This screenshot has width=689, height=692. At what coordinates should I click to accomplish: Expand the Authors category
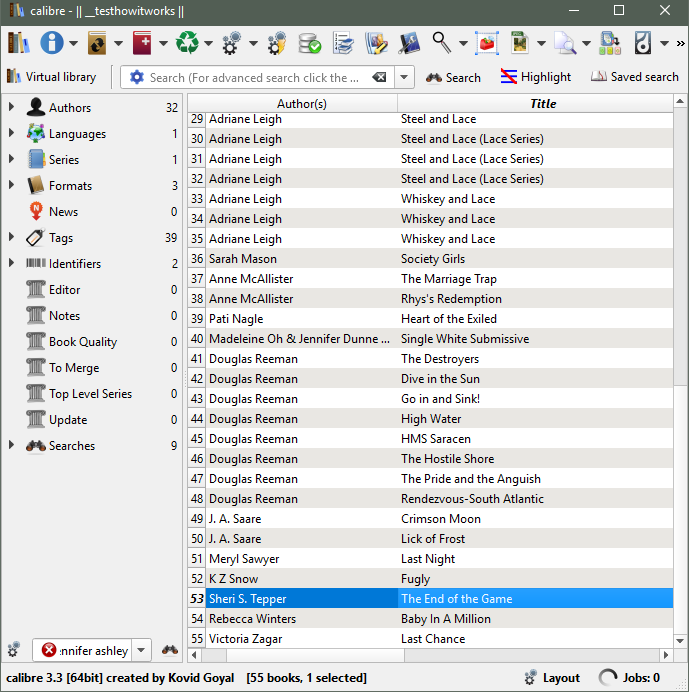click(x=12, y=107)
